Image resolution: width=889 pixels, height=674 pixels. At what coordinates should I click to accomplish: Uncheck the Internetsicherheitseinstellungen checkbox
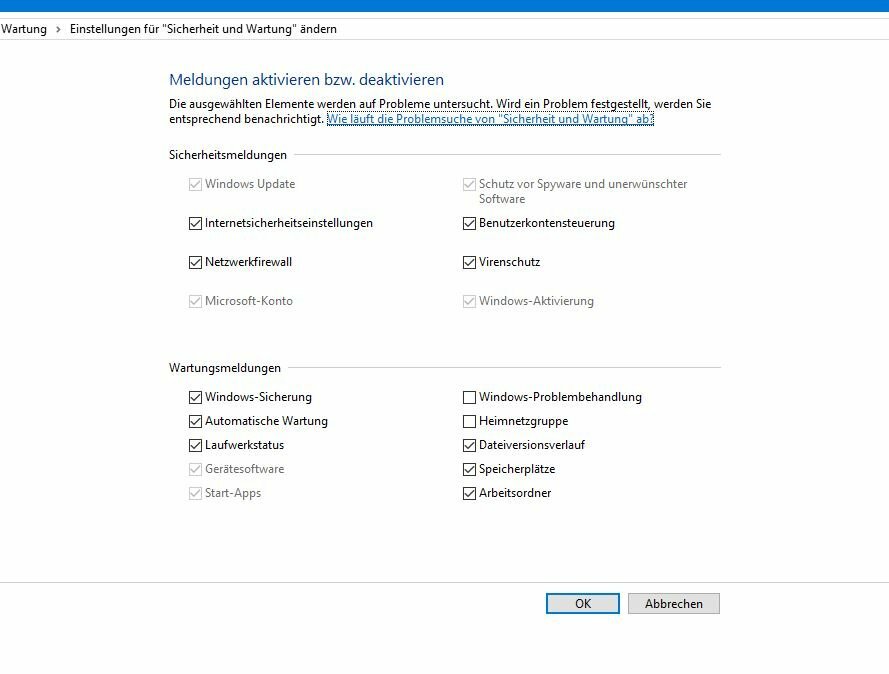195,223
